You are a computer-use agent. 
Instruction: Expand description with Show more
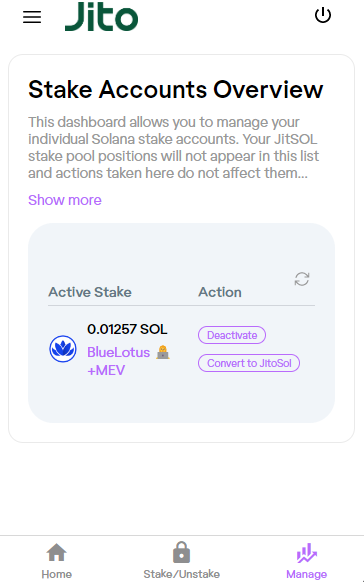tap(65, 200)
